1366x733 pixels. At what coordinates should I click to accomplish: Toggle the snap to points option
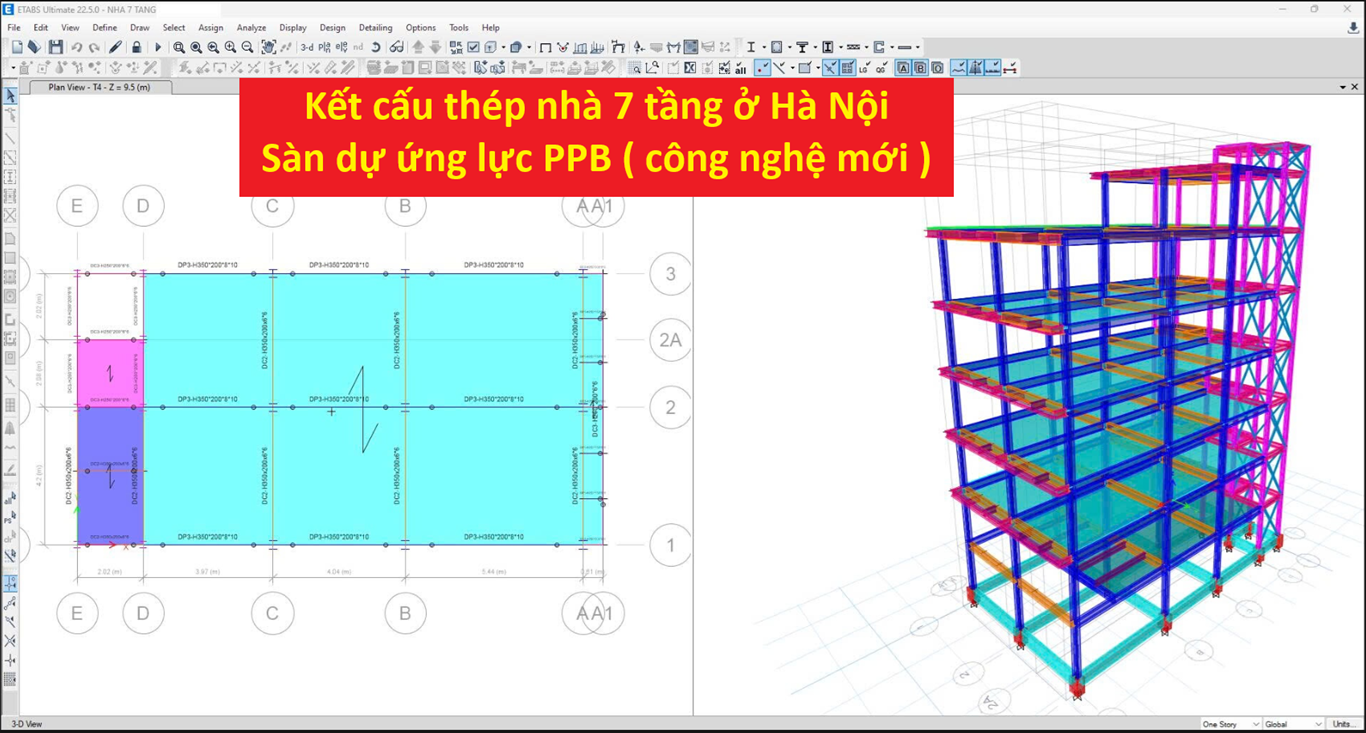pyautogui.click(x=762, y=68)
